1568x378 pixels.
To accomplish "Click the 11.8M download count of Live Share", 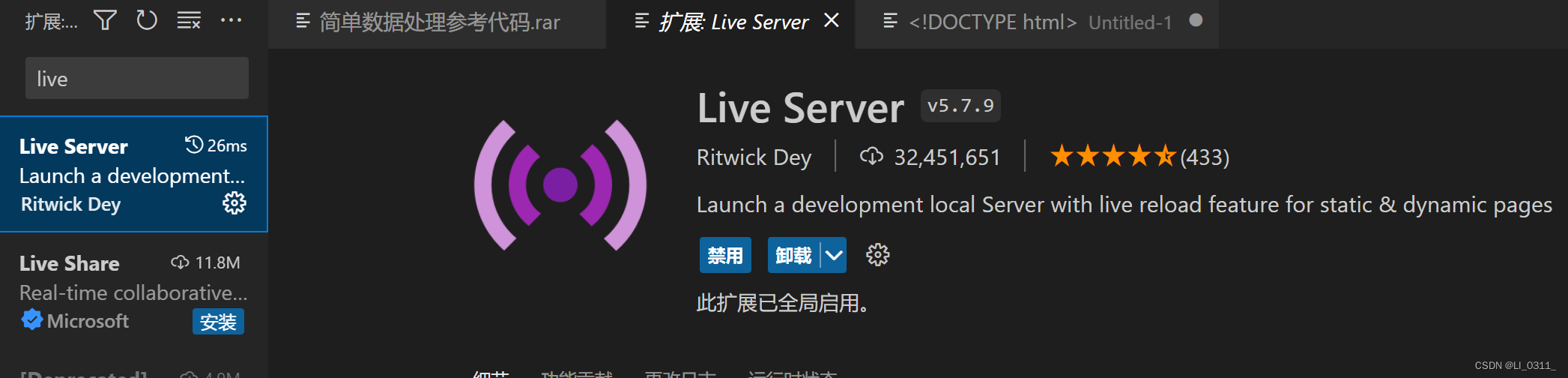I will 206,262.
